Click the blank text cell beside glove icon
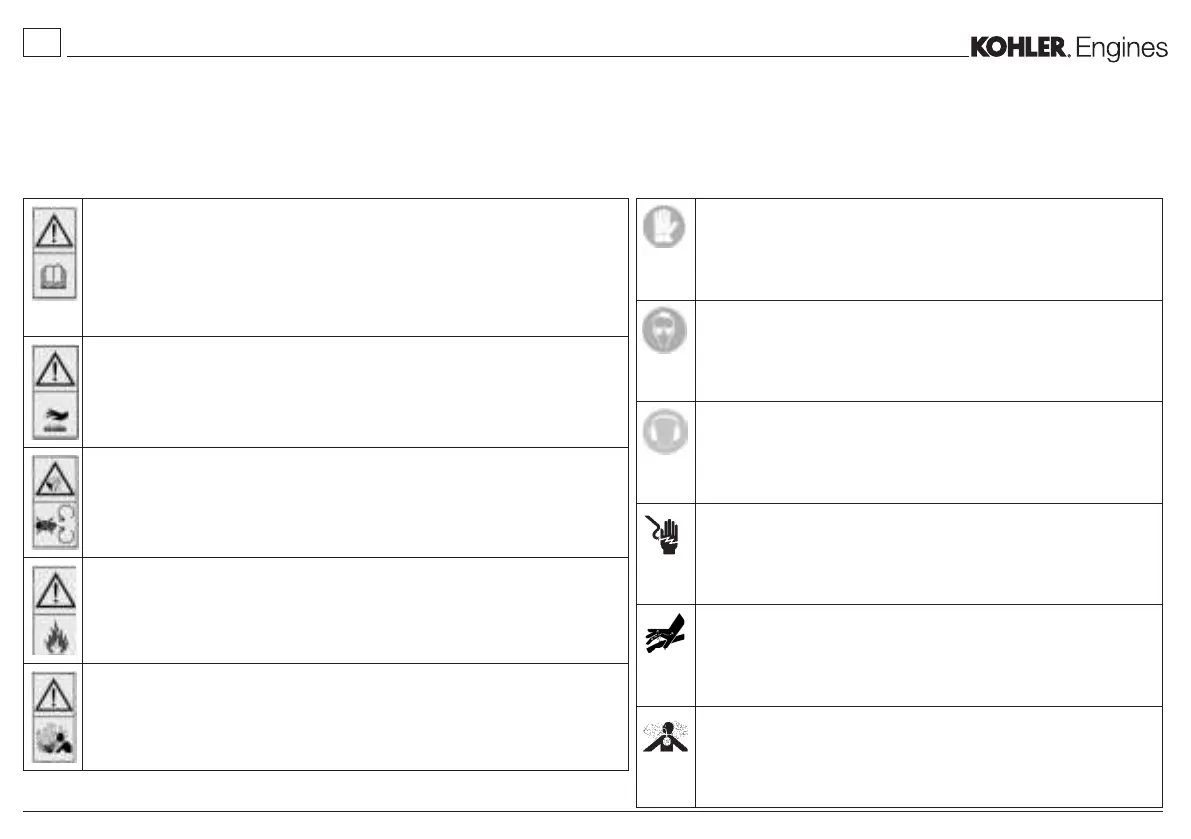This screenshot has width=1191, height=839. click(x=928, y=248)
